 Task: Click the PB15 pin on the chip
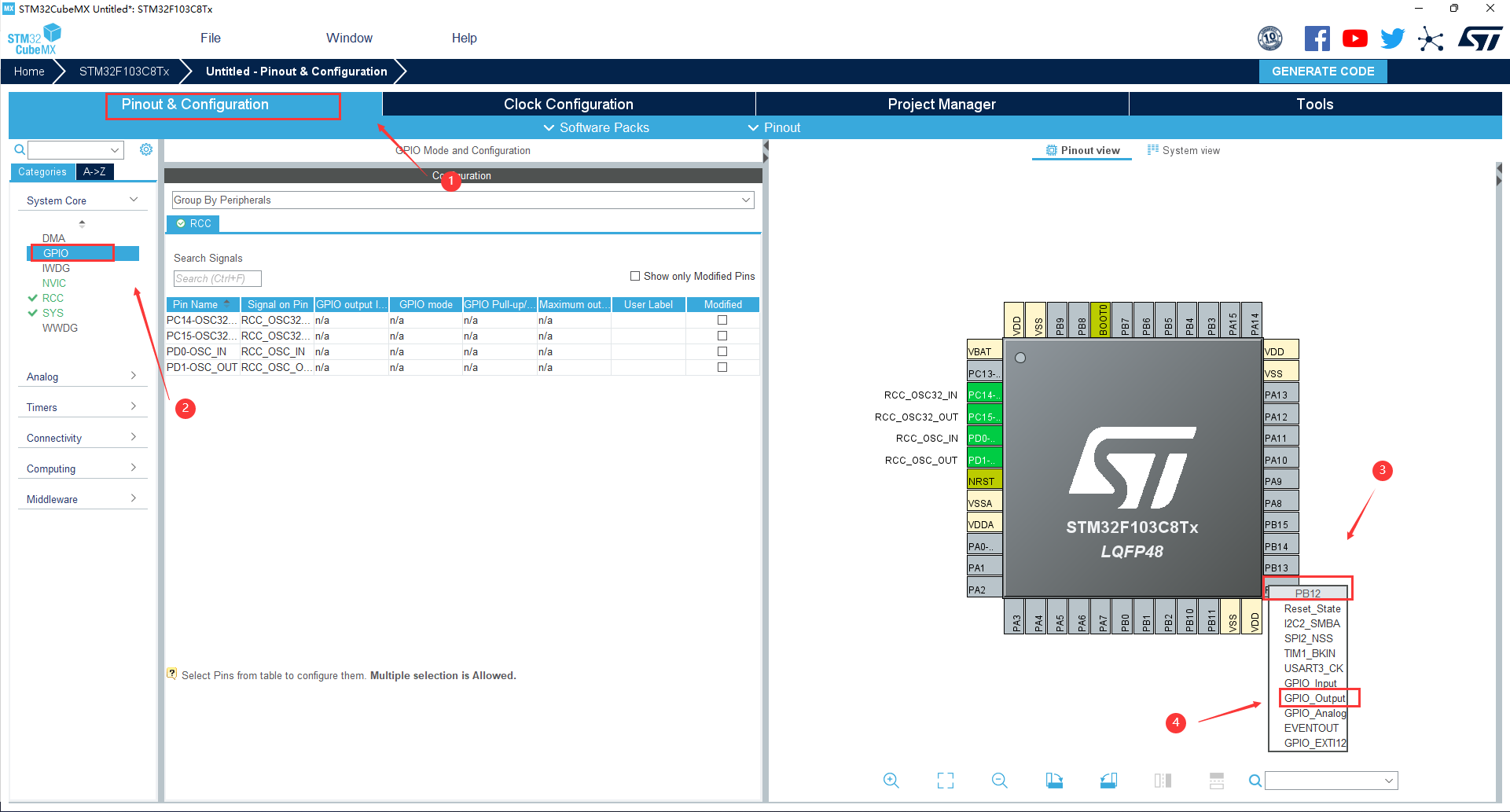point(1280,524)
